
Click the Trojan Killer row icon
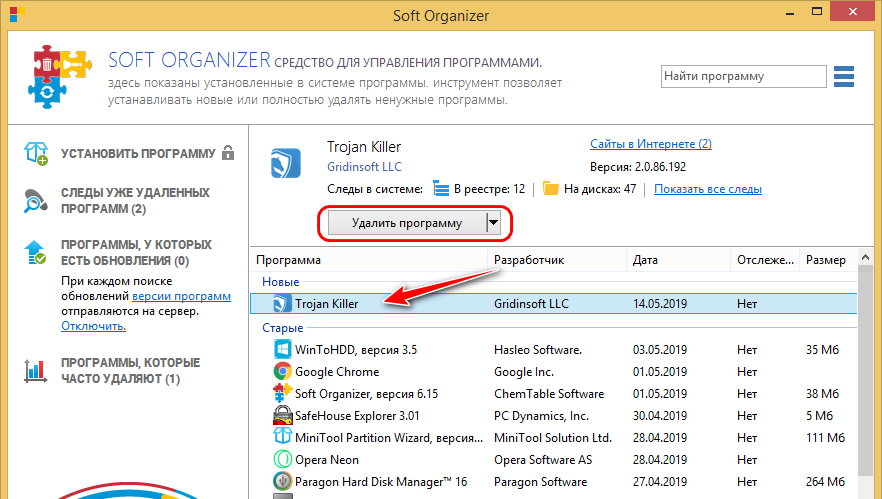point(282,304)
